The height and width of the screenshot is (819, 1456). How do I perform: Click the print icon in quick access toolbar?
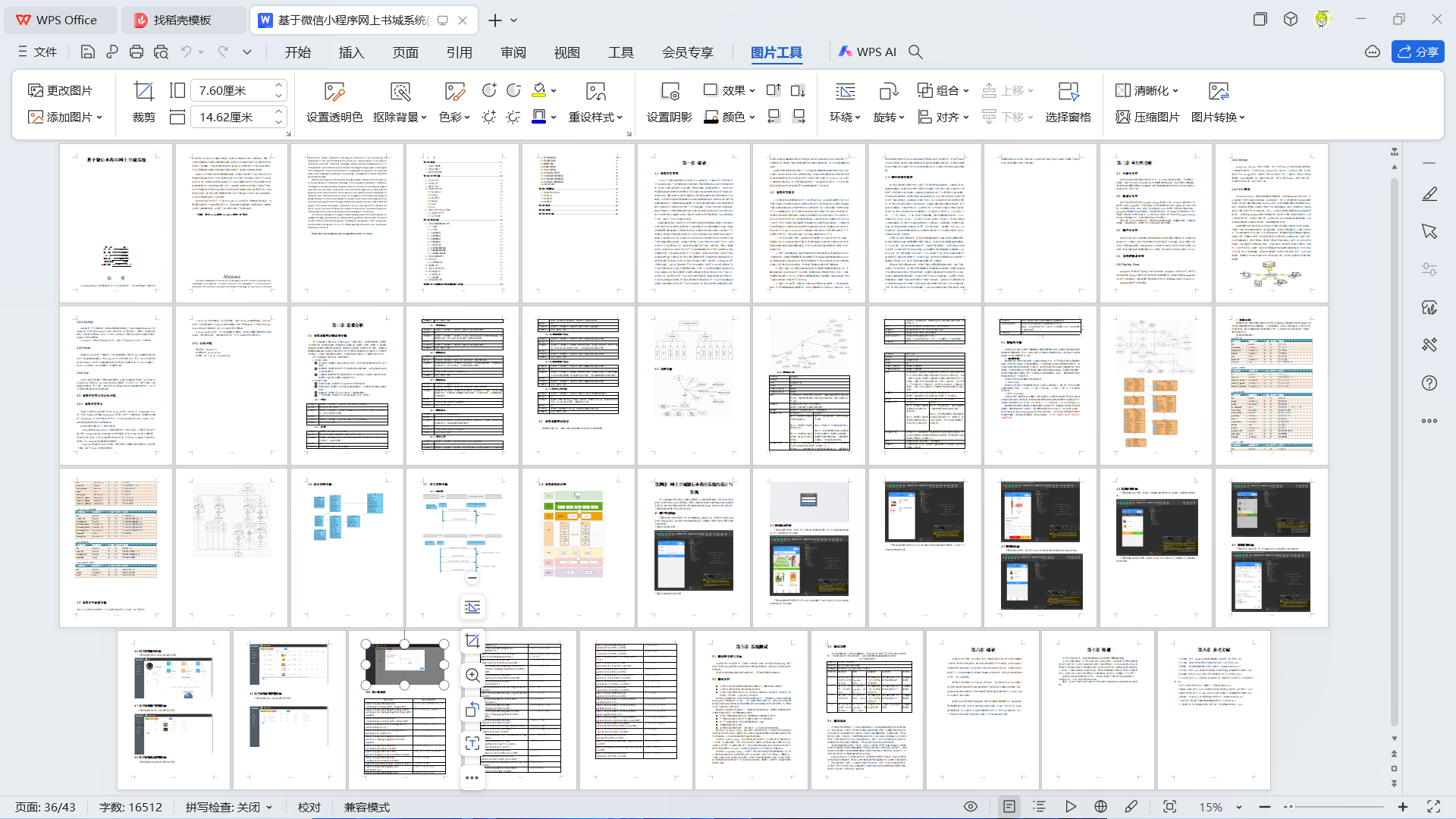[136, 52]
